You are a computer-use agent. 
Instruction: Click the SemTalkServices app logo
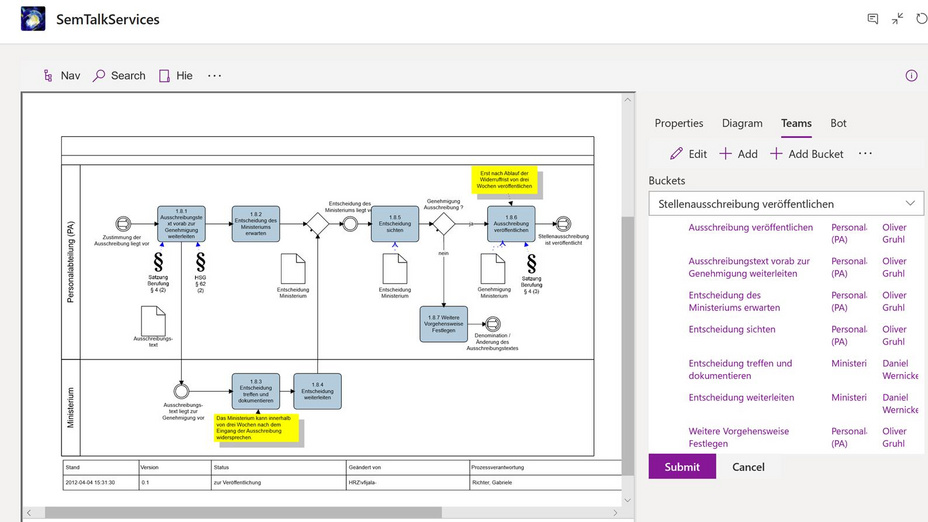tap(33, 19)
